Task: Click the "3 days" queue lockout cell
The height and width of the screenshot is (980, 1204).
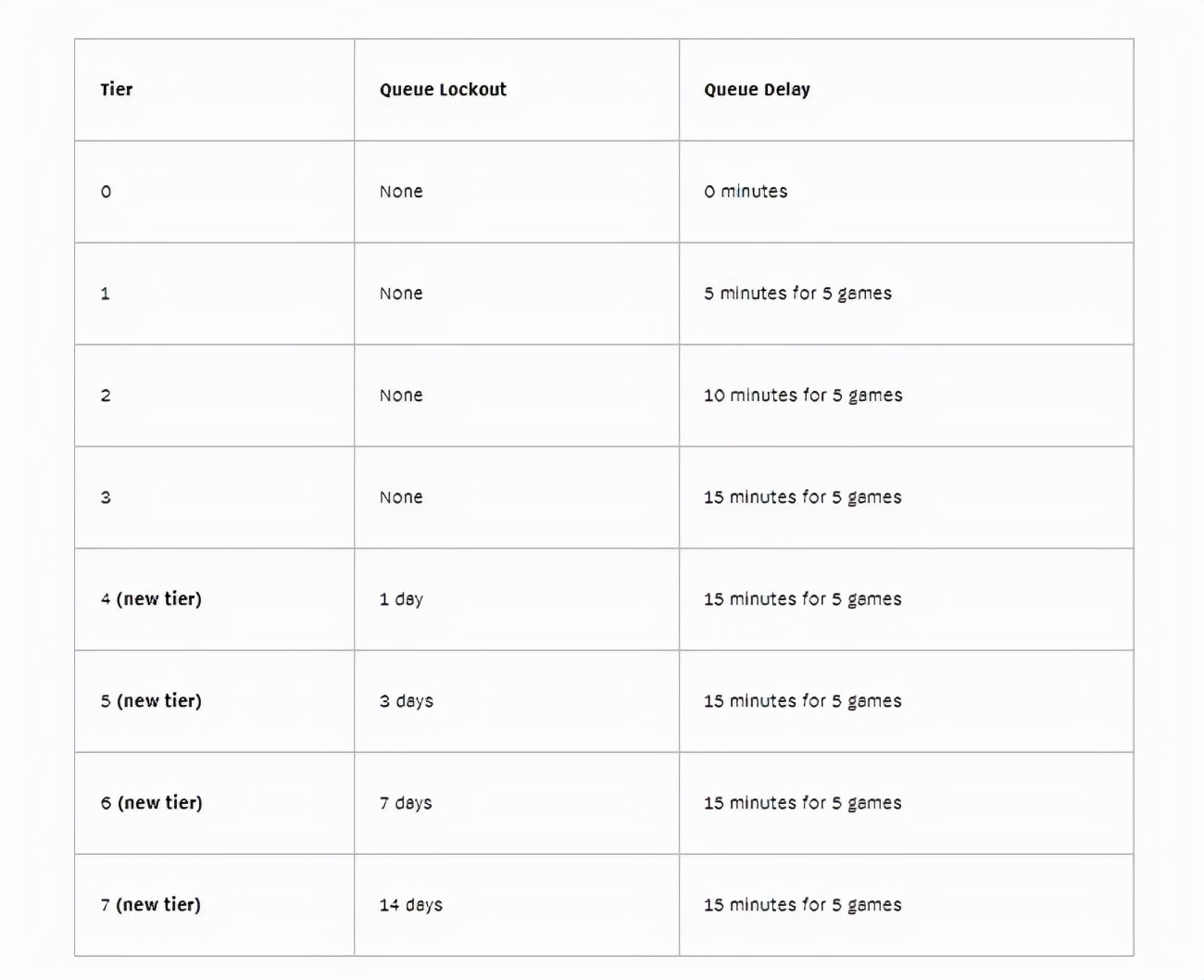Action: (x=406, y=701)
